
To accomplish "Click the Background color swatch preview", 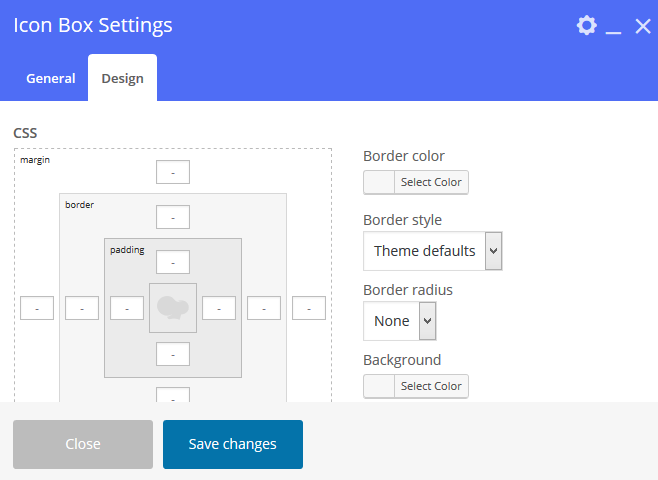I will pos(379,386).
